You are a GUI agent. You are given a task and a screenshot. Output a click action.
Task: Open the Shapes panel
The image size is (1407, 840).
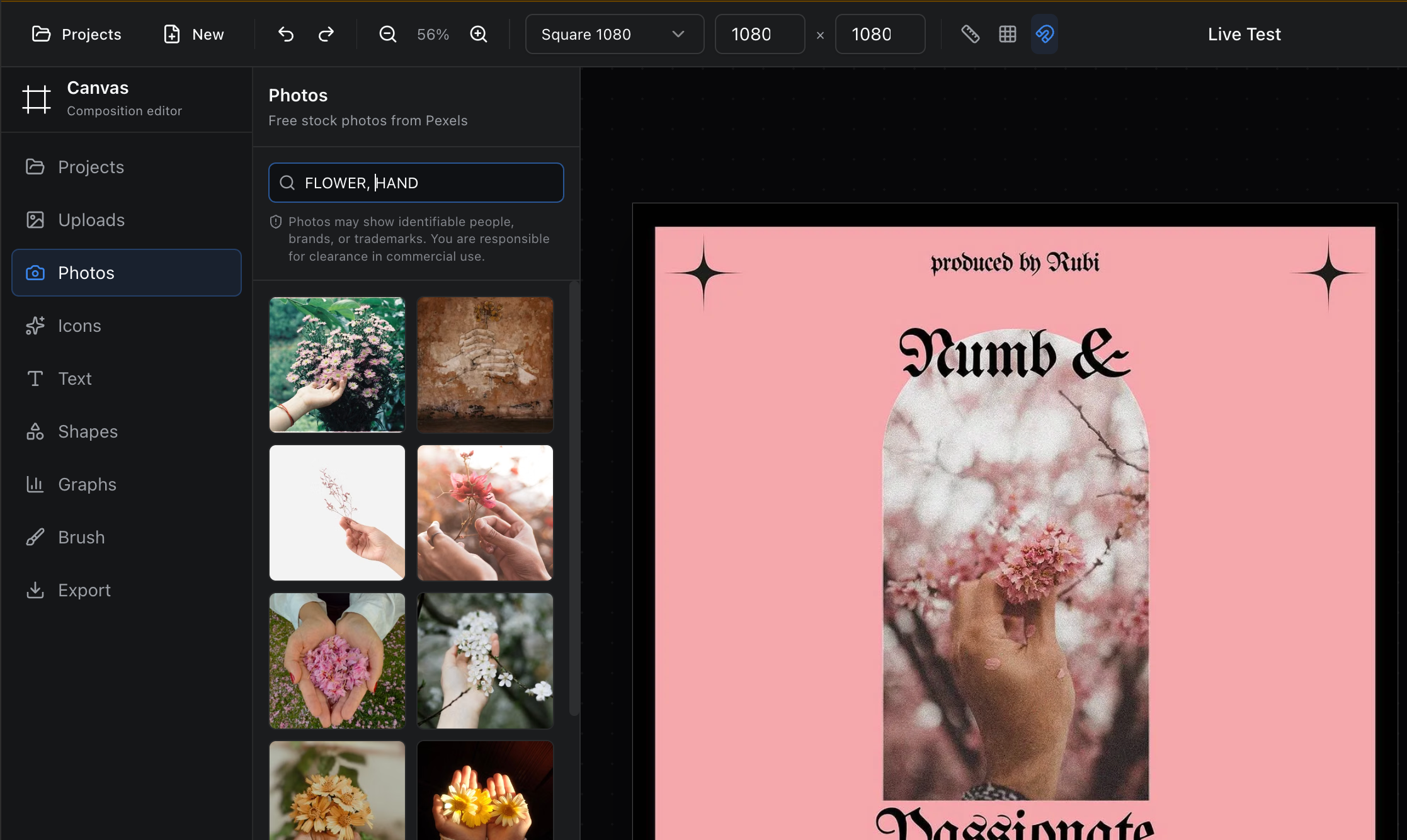tap(126, 431)
